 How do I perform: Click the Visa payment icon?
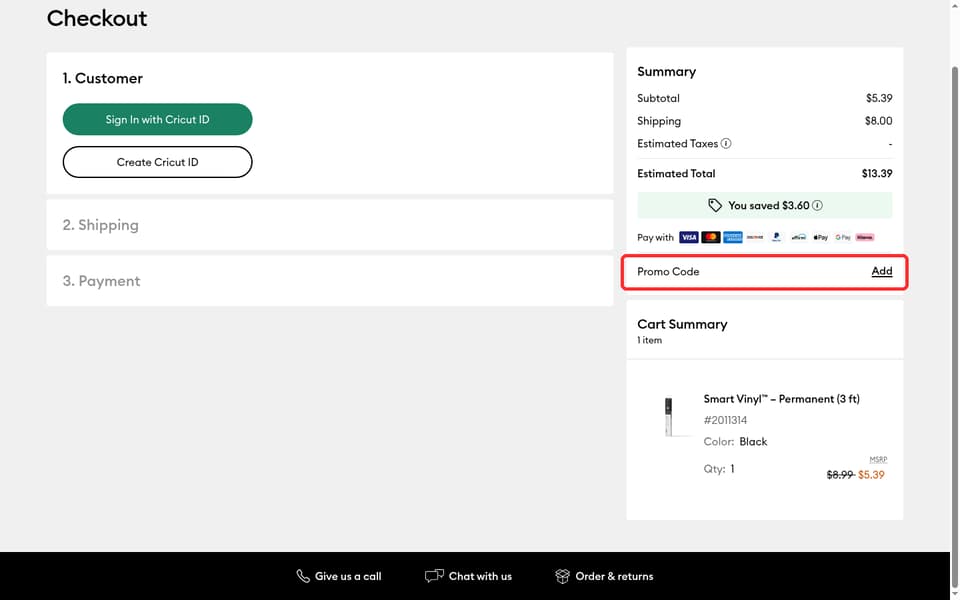point(688,237)
